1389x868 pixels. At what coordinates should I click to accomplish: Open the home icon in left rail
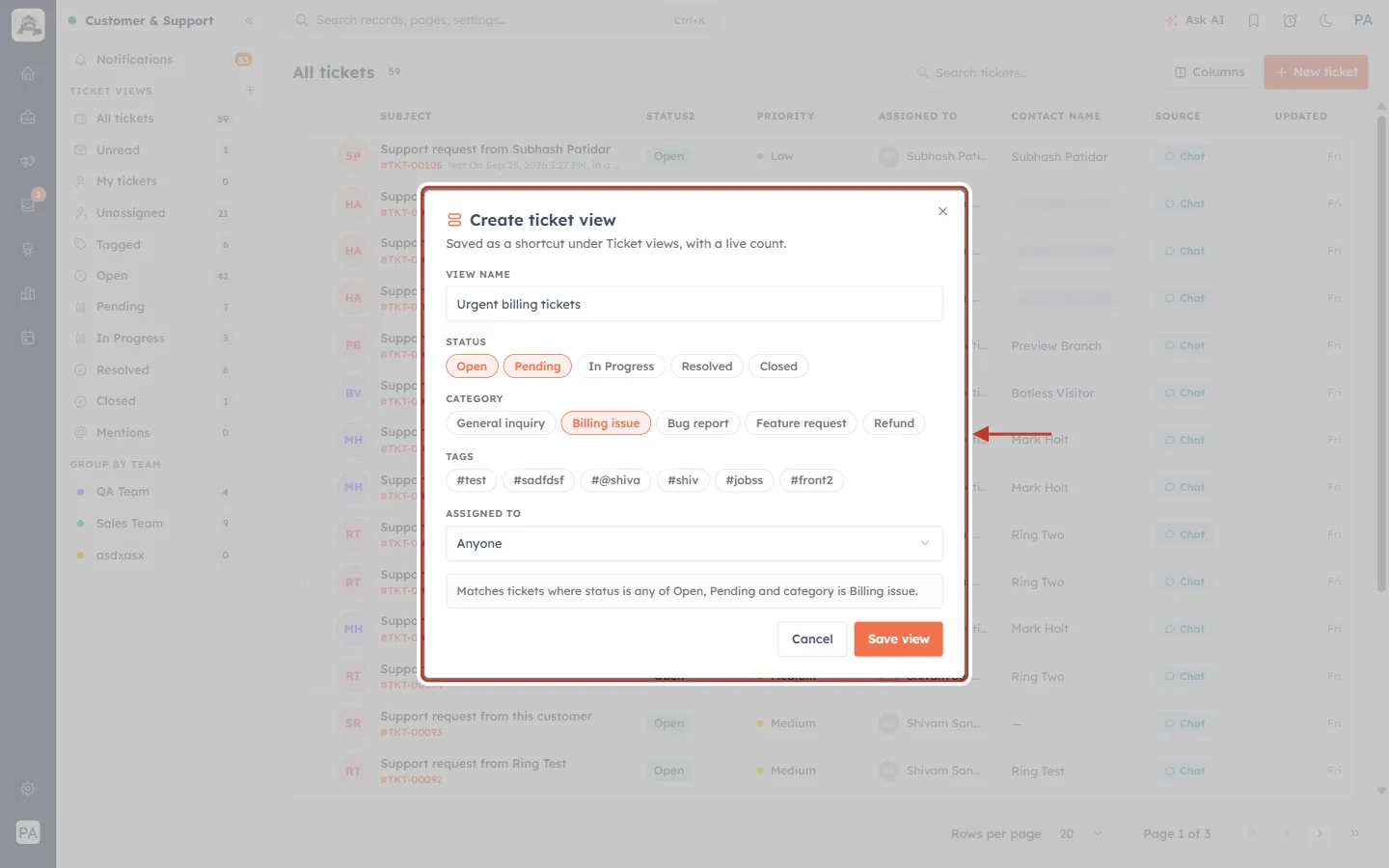[28, 73]
